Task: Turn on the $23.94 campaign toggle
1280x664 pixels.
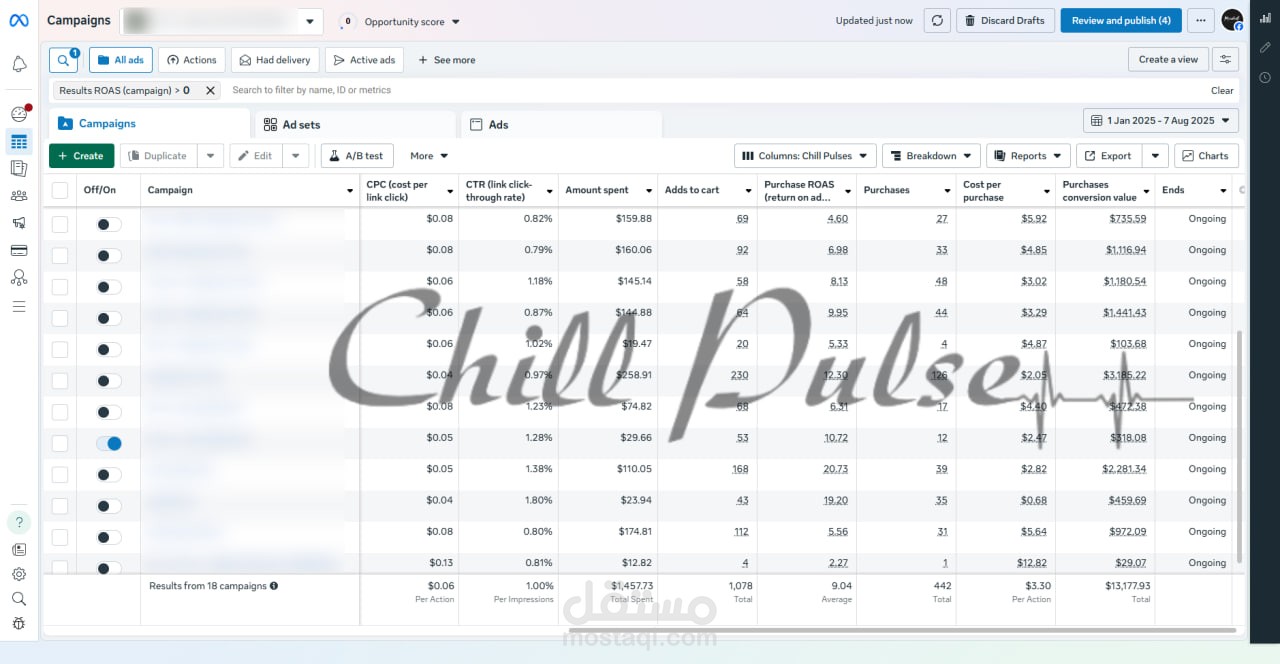Action: tap(109, 506)
